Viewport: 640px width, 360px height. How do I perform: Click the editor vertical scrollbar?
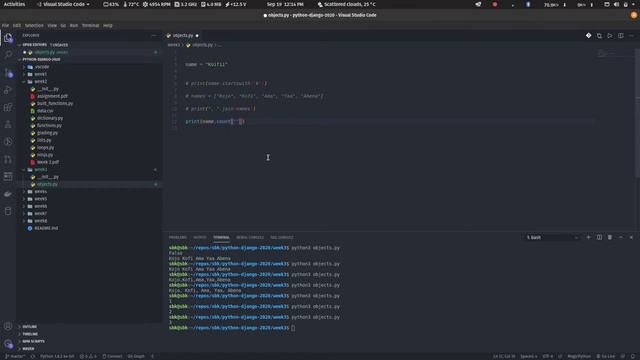638,114
